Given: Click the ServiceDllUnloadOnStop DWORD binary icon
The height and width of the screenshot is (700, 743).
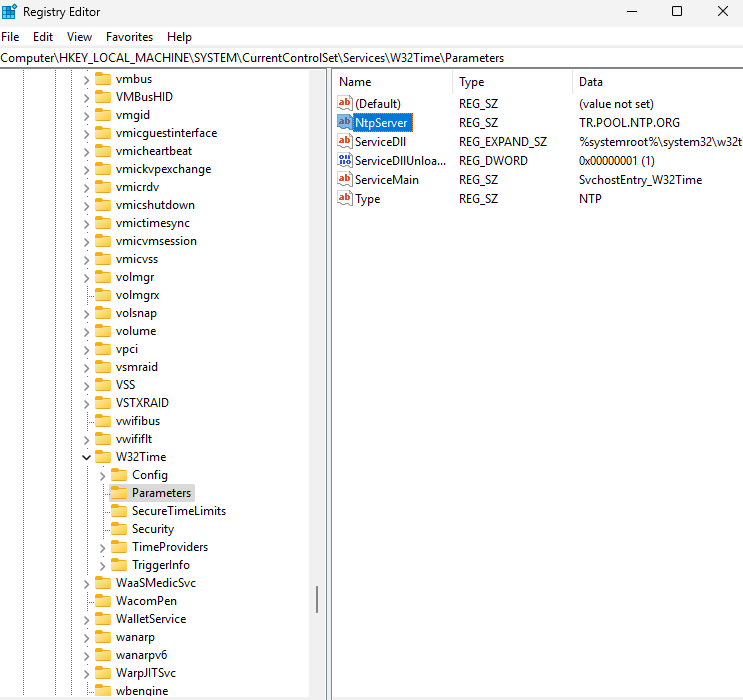Looking at the screenshot, I should (x=345, y=160).
